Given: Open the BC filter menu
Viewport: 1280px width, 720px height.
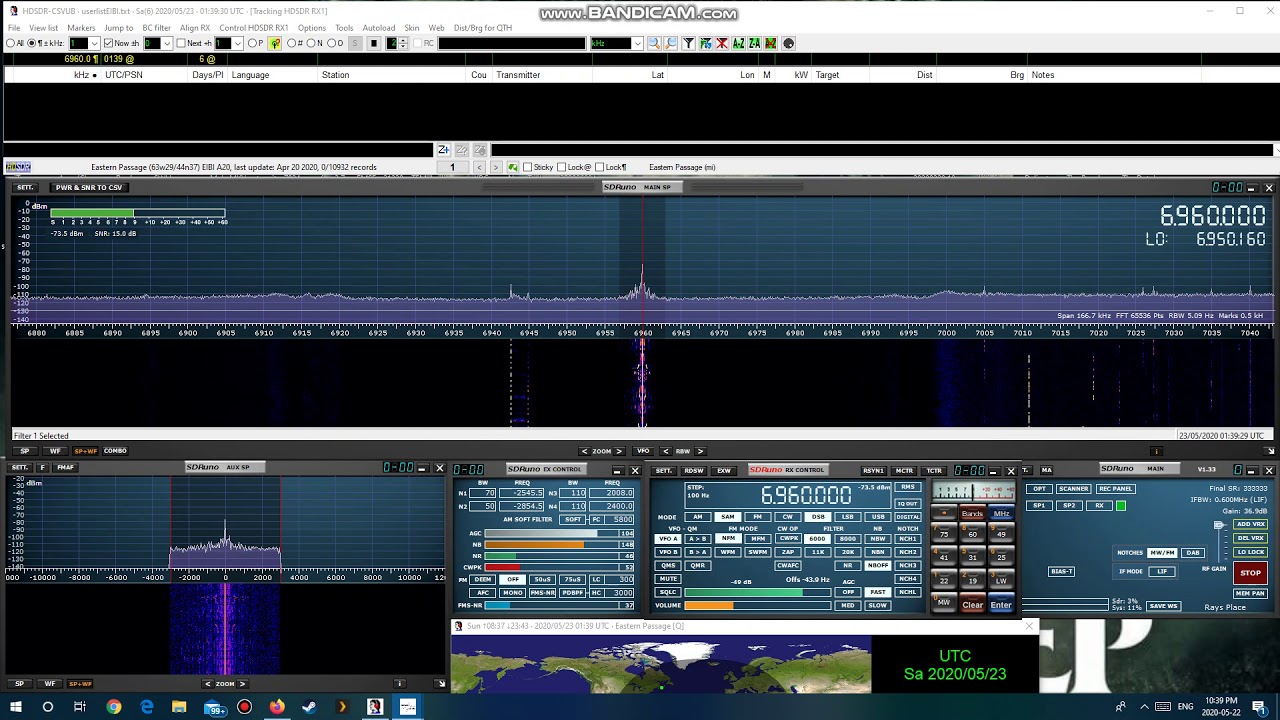Looking at the screenshot, I should (x=156, y=28).
